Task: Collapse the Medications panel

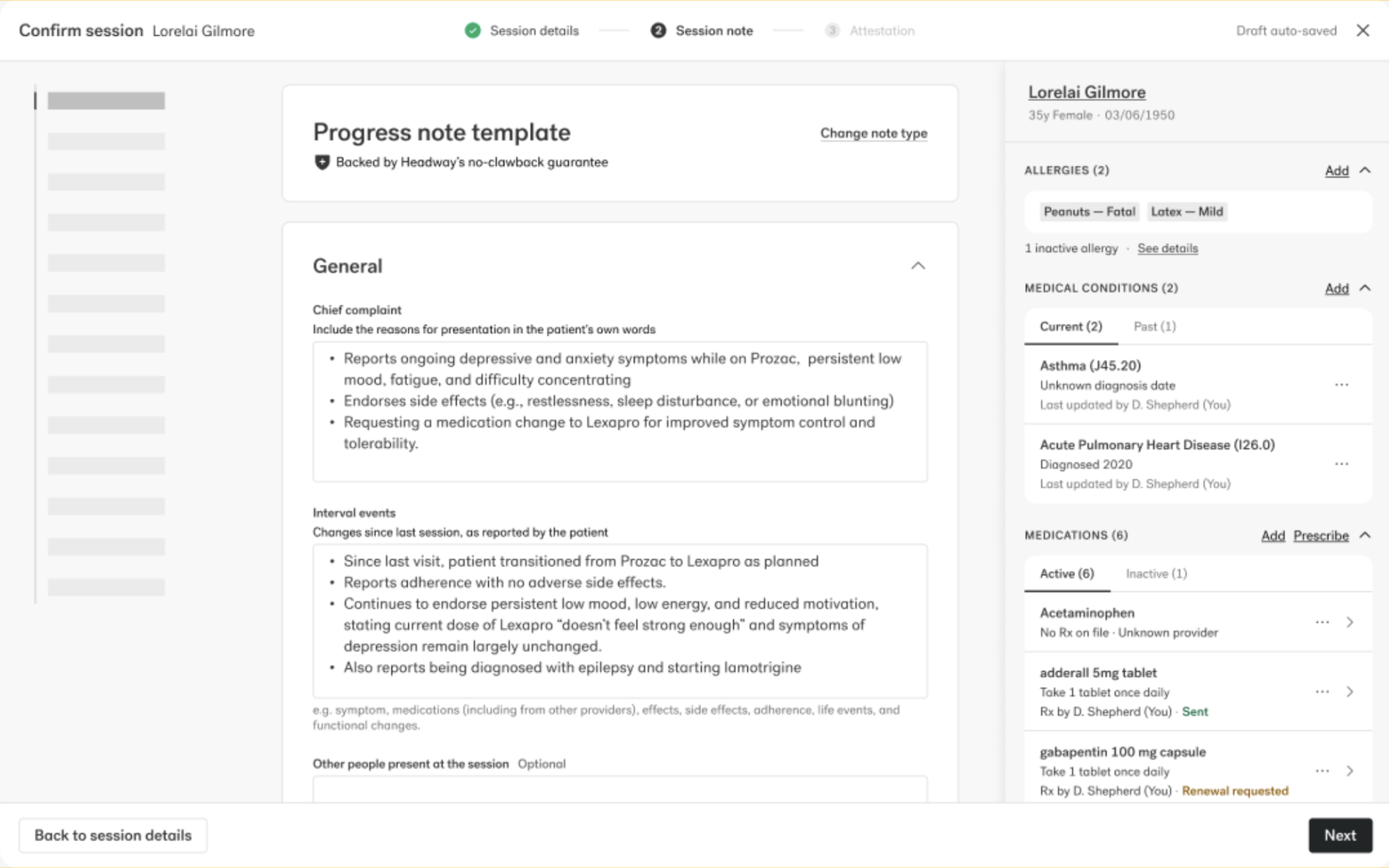Action: (1365, 535)
